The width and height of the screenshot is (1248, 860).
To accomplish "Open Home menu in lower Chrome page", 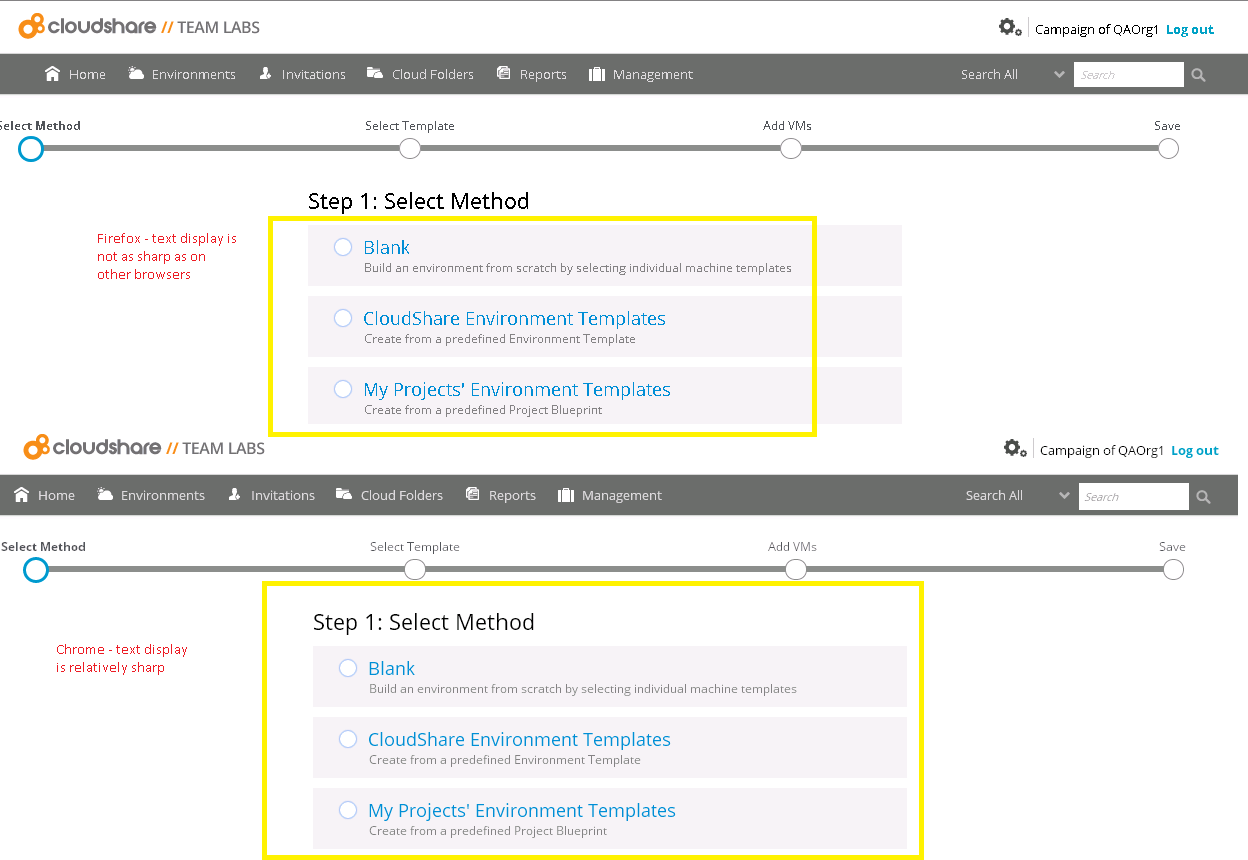I will pyautogui.click(x=45, y=495).
